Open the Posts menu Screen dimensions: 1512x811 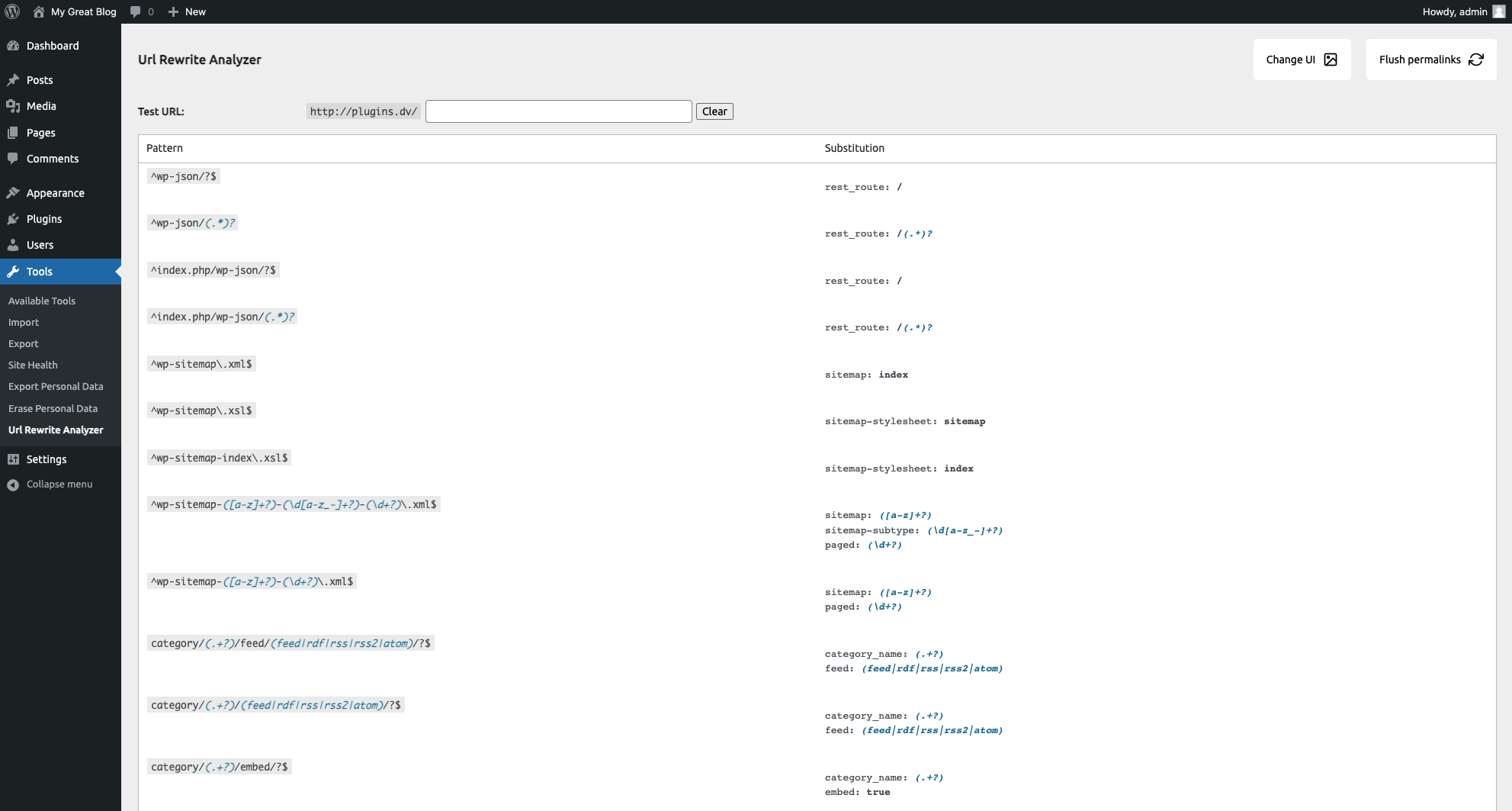(x=60, y=80)
